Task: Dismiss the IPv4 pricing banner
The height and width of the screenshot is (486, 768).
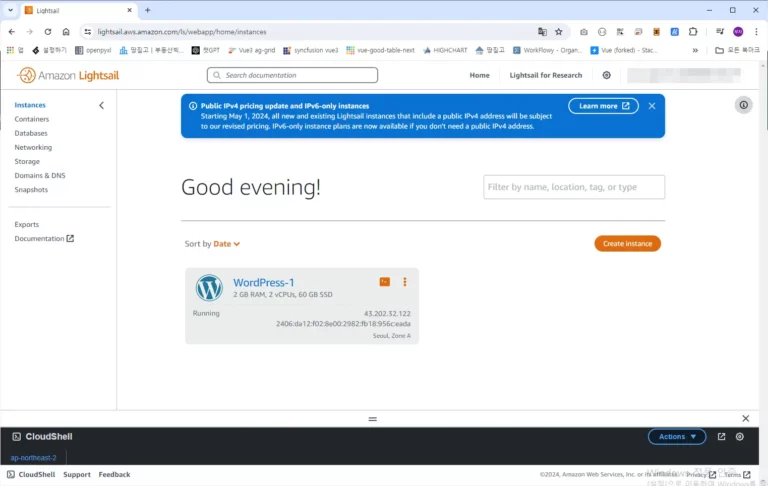Action: click(652, 106)
